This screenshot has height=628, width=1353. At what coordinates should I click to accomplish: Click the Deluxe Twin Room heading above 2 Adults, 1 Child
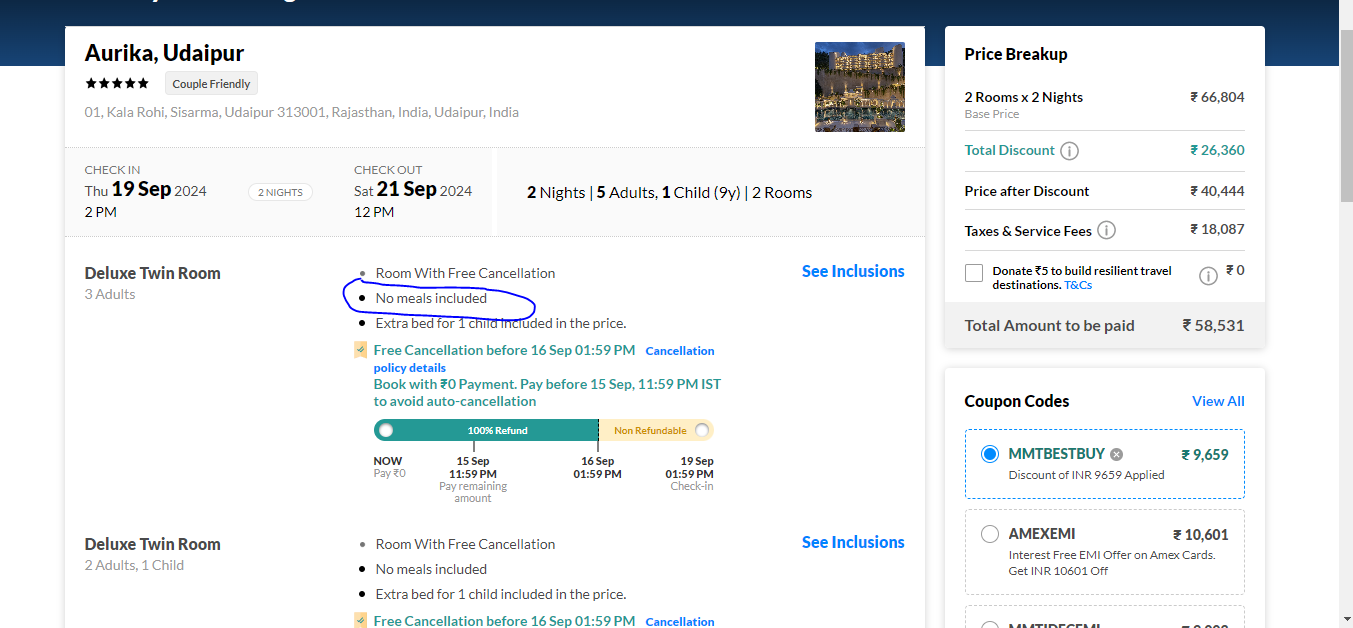(x=153, y=544)
